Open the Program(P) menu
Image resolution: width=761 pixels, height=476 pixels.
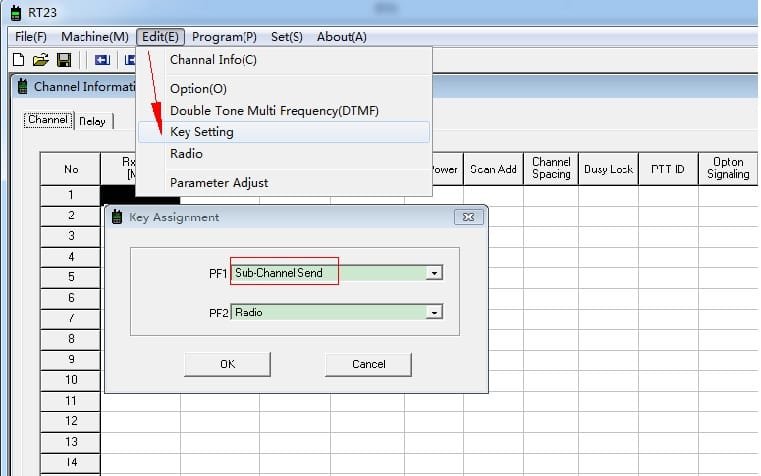[224, 37]
